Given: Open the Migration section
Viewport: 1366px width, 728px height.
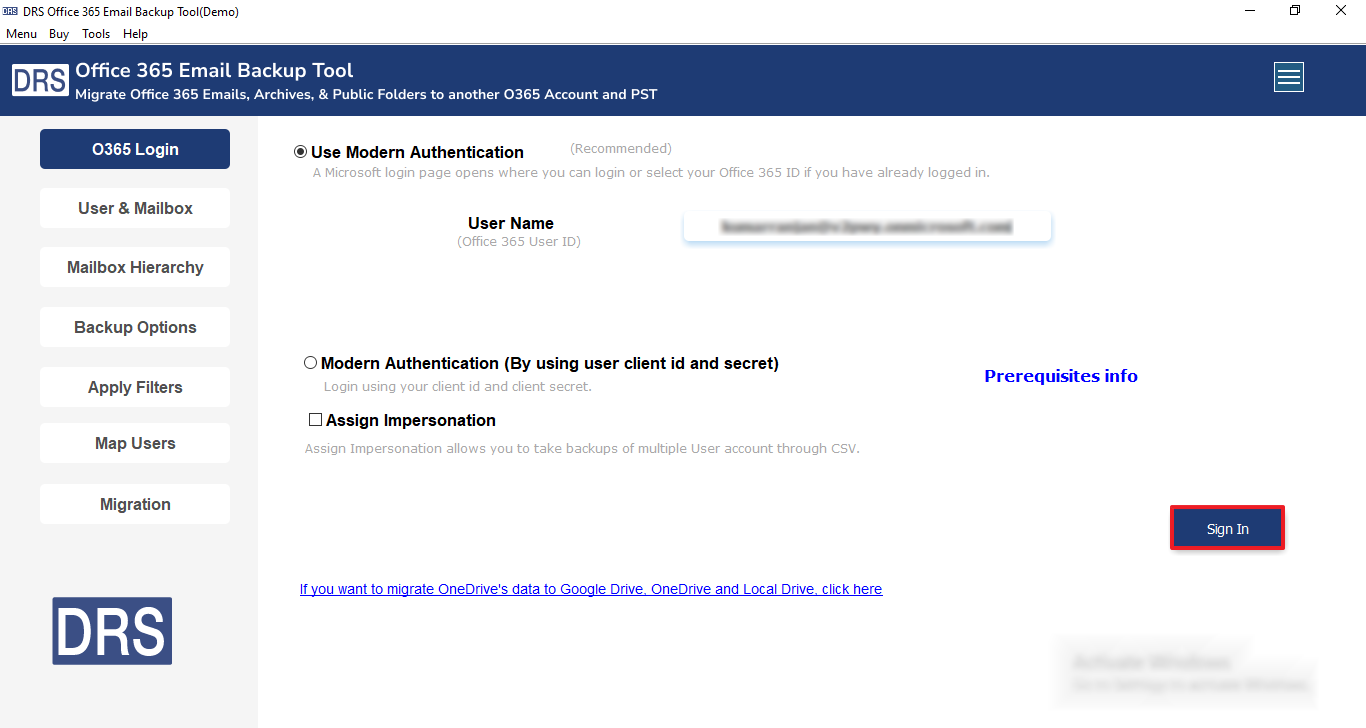Looking at the screenshot, I should pyautogui.click(x=134, y=503).
